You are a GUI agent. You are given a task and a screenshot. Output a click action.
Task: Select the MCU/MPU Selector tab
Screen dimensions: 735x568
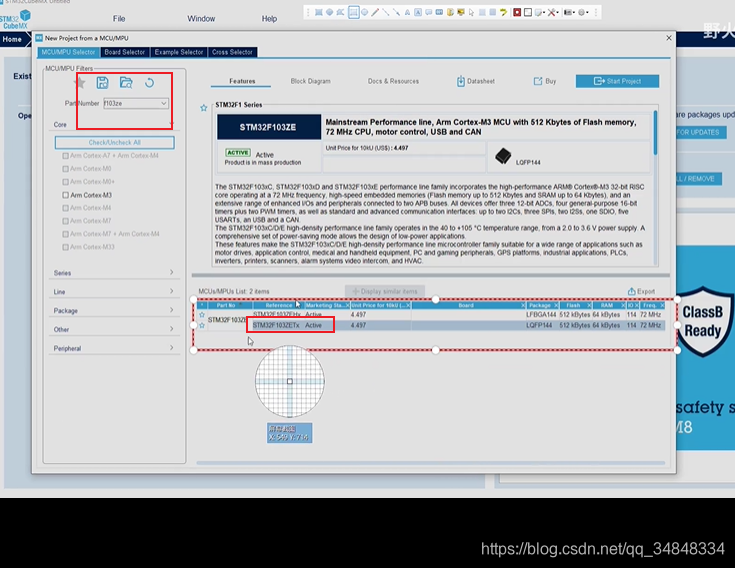point(68,52)
